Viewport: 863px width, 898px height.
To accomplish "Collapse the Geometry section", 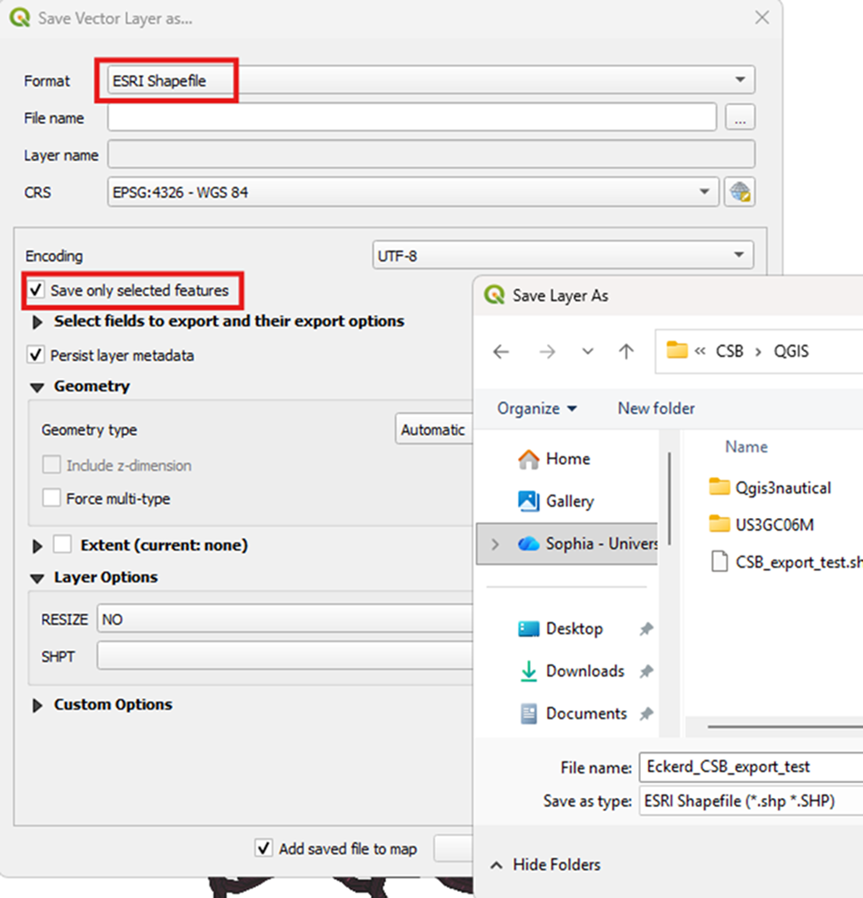I will pos(38,386).
